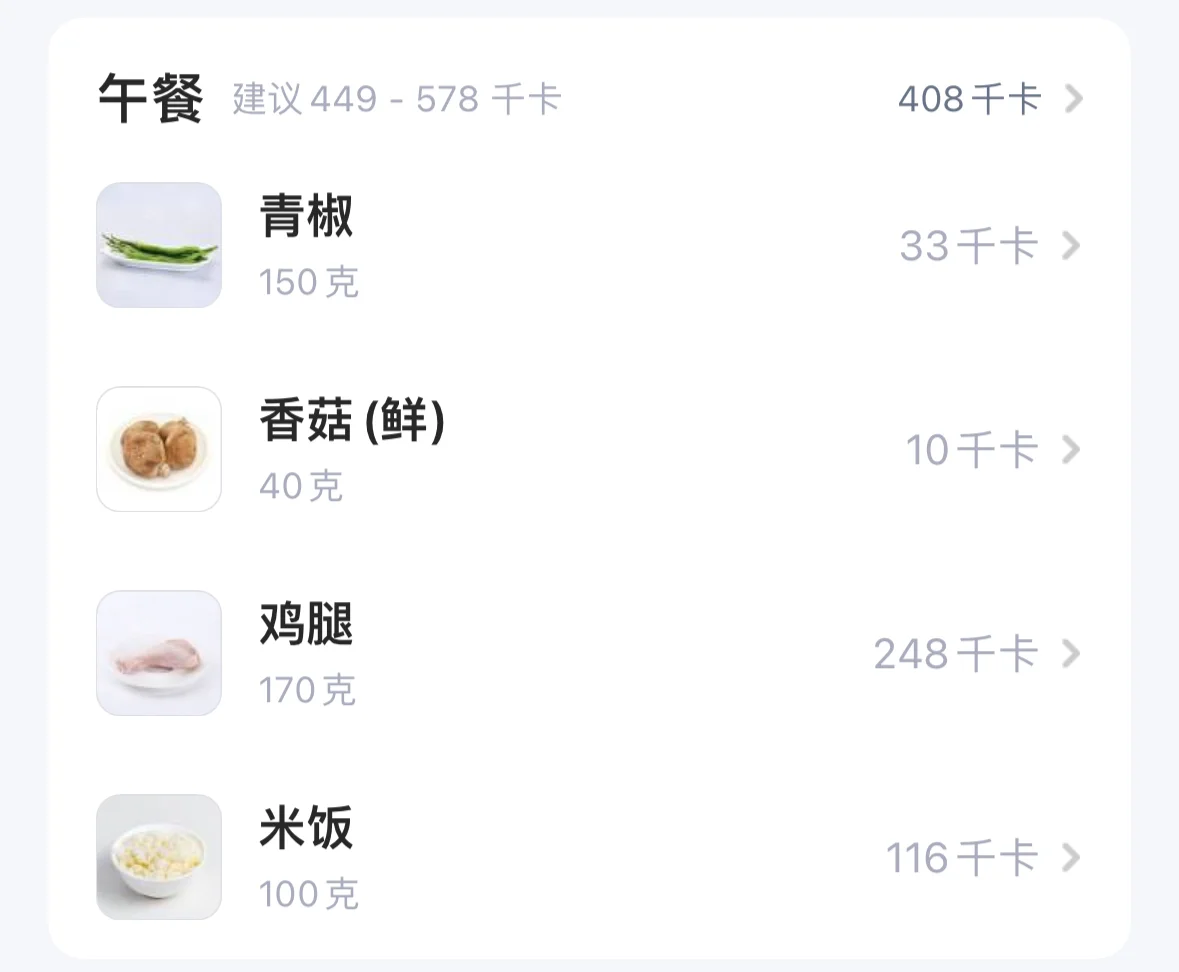Click the arrow beside 116 千卡

pyautogui.click(x=1071, y=856)
